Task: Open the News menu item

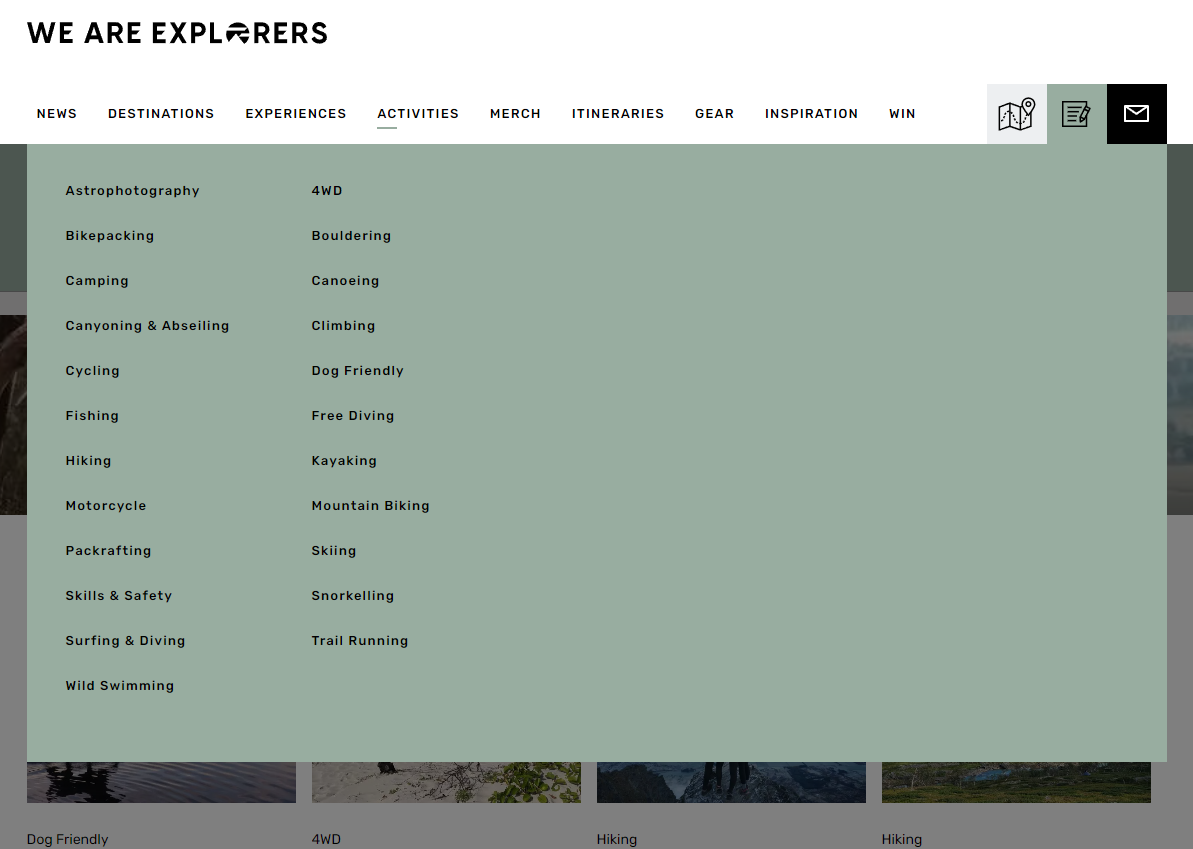Action: click(x=57, y=114)
